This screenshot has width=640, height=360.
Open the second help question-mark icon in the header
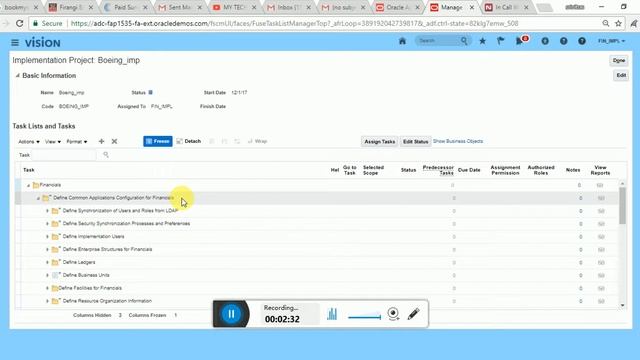582,41
